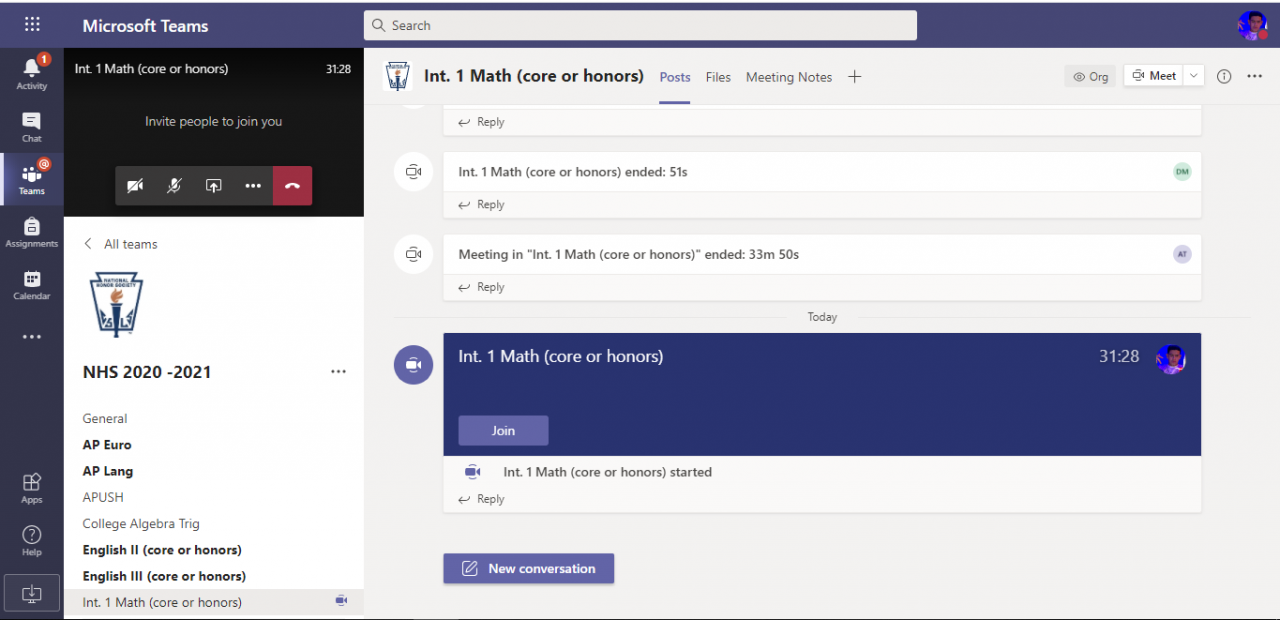Expand the Meet dropdown arrow
Screen dimensions: 1280x620
tap(1194, 76)
